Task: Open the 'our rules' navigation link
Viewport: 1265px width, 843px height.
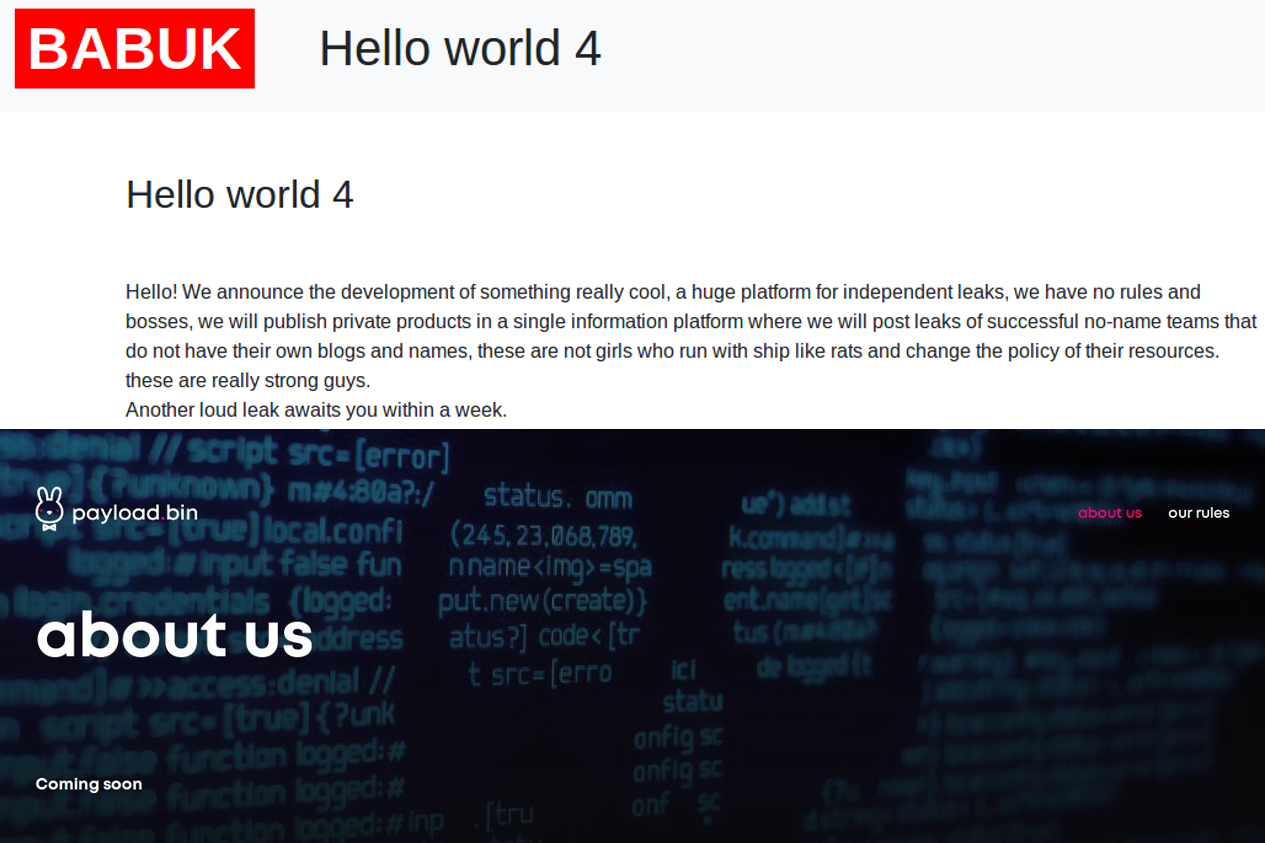Action: click(x=1198, y=513)
